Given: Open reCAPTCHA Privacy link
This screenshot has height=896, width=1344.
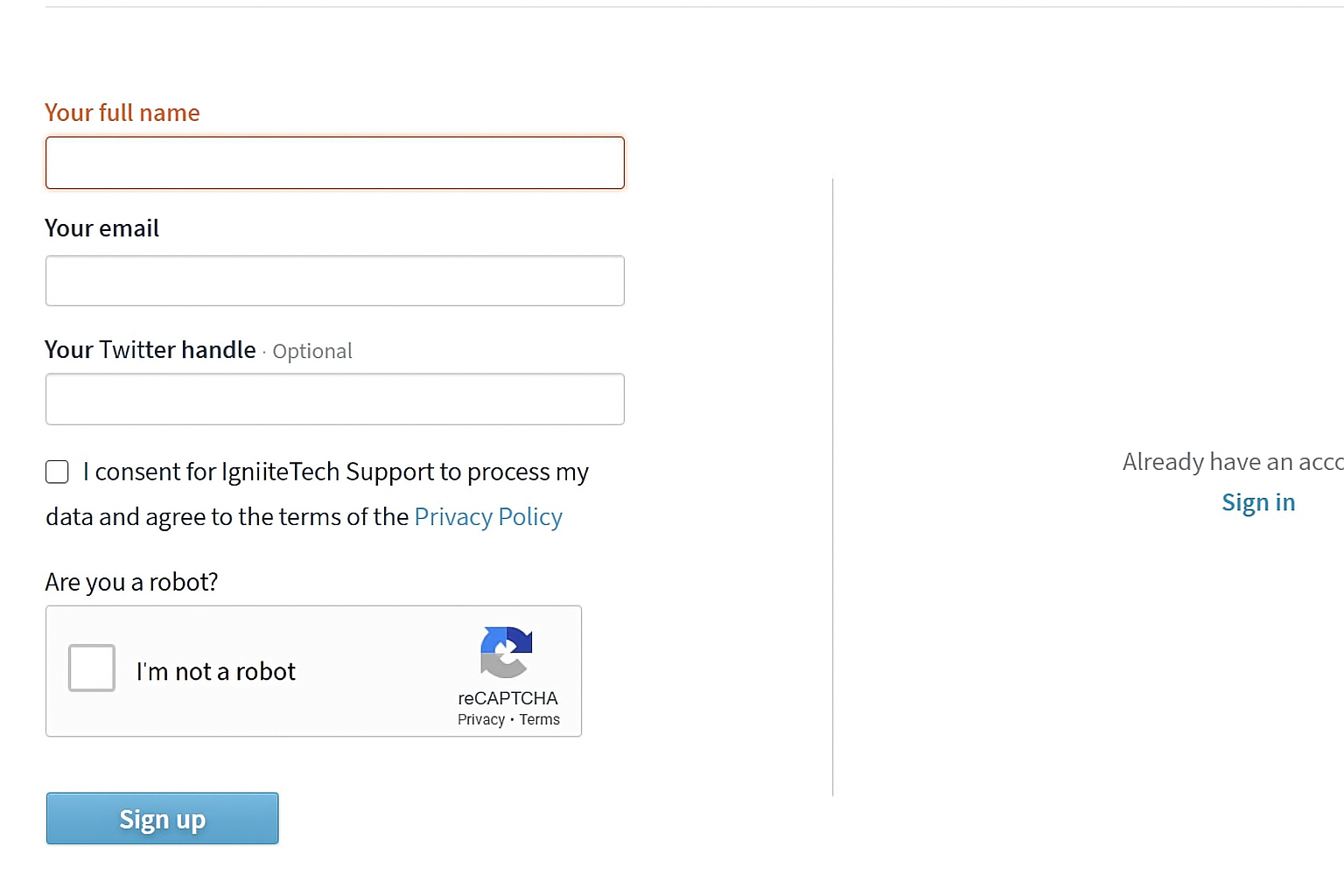Looking at the screenshot, I should [481, 719].
